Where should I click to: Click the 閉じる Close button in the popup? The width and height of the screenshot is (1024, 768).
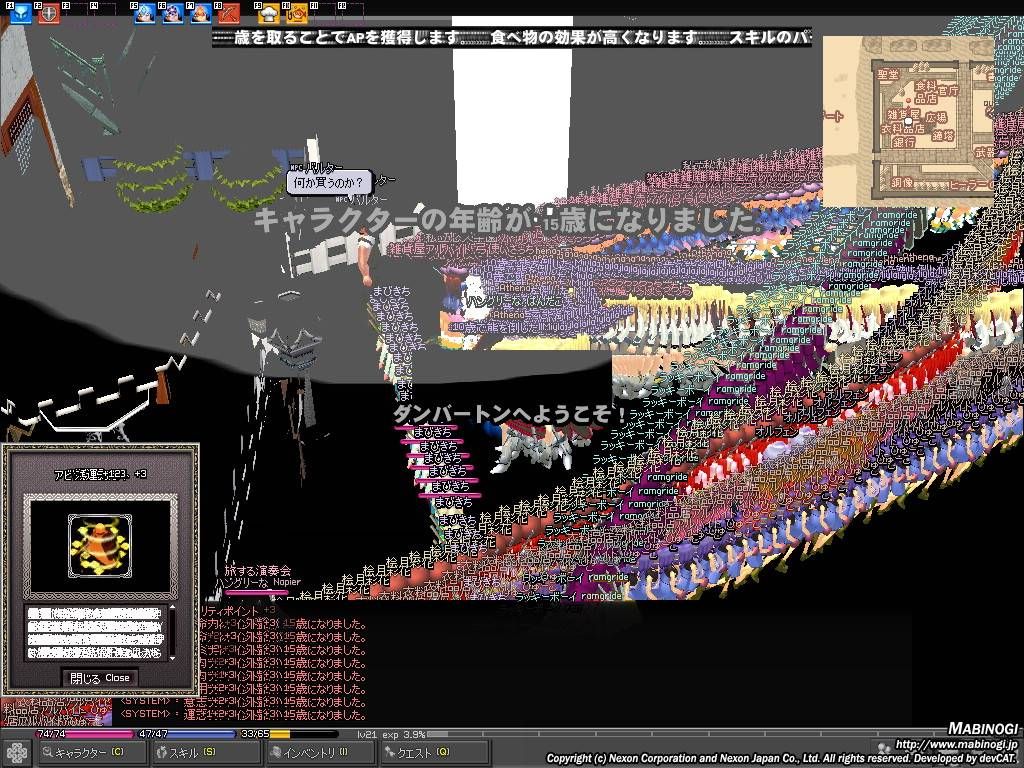[x=100, y=678]
